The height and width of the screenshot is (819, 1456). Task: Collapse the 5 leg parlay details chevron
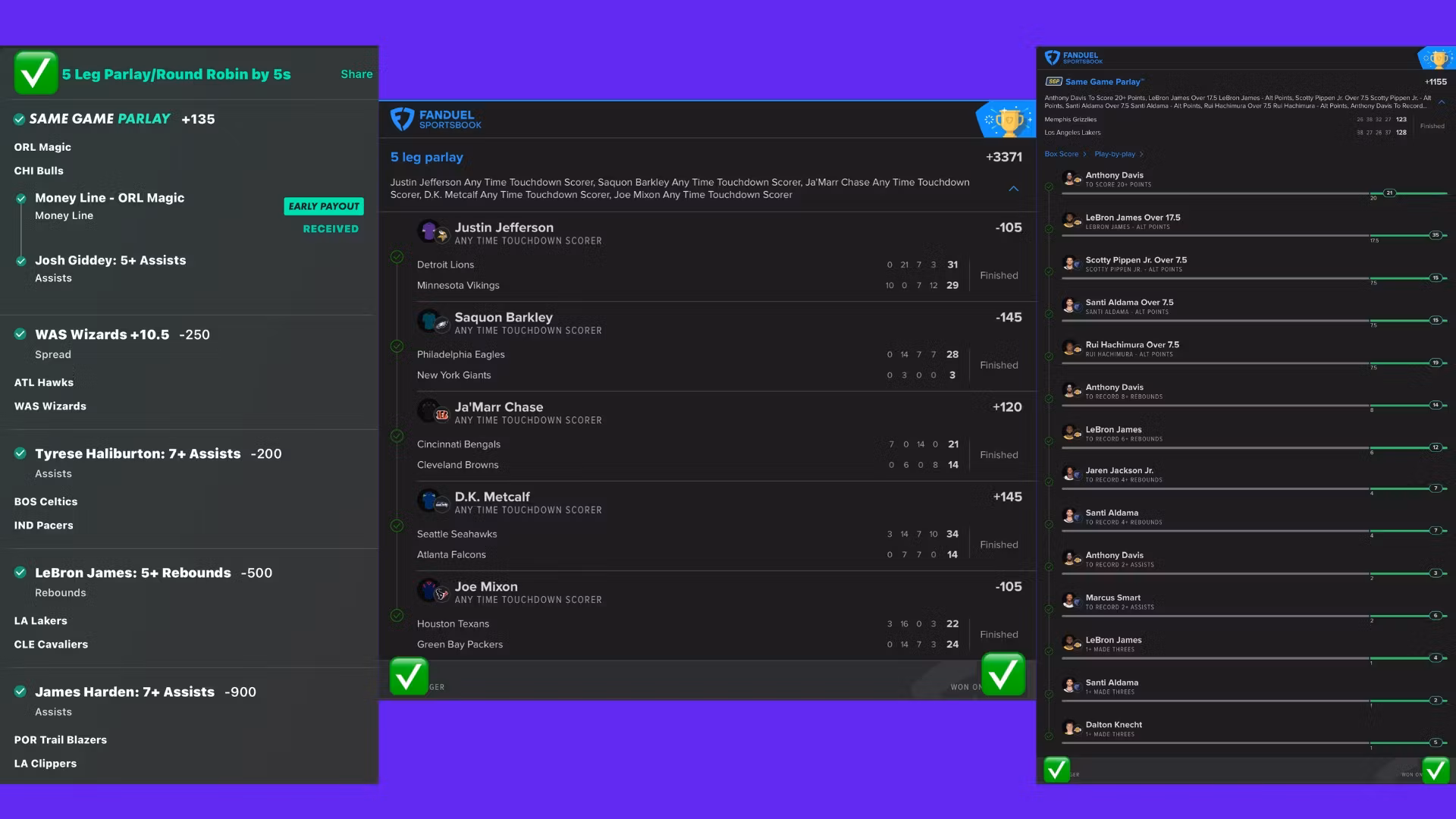[1014, 189]
